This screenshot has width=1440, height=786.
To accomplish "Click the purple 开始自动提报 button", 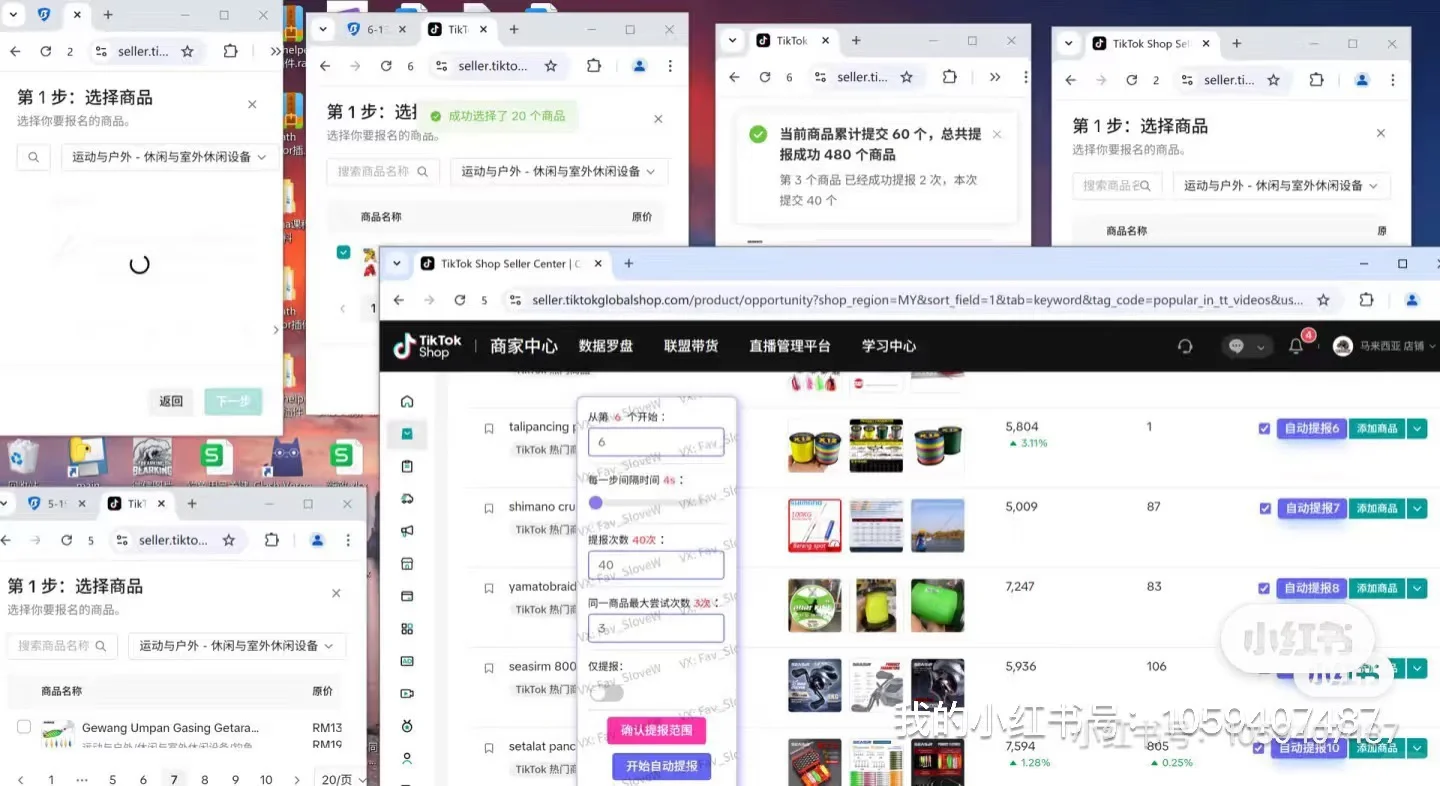I will tap(661, 766).
